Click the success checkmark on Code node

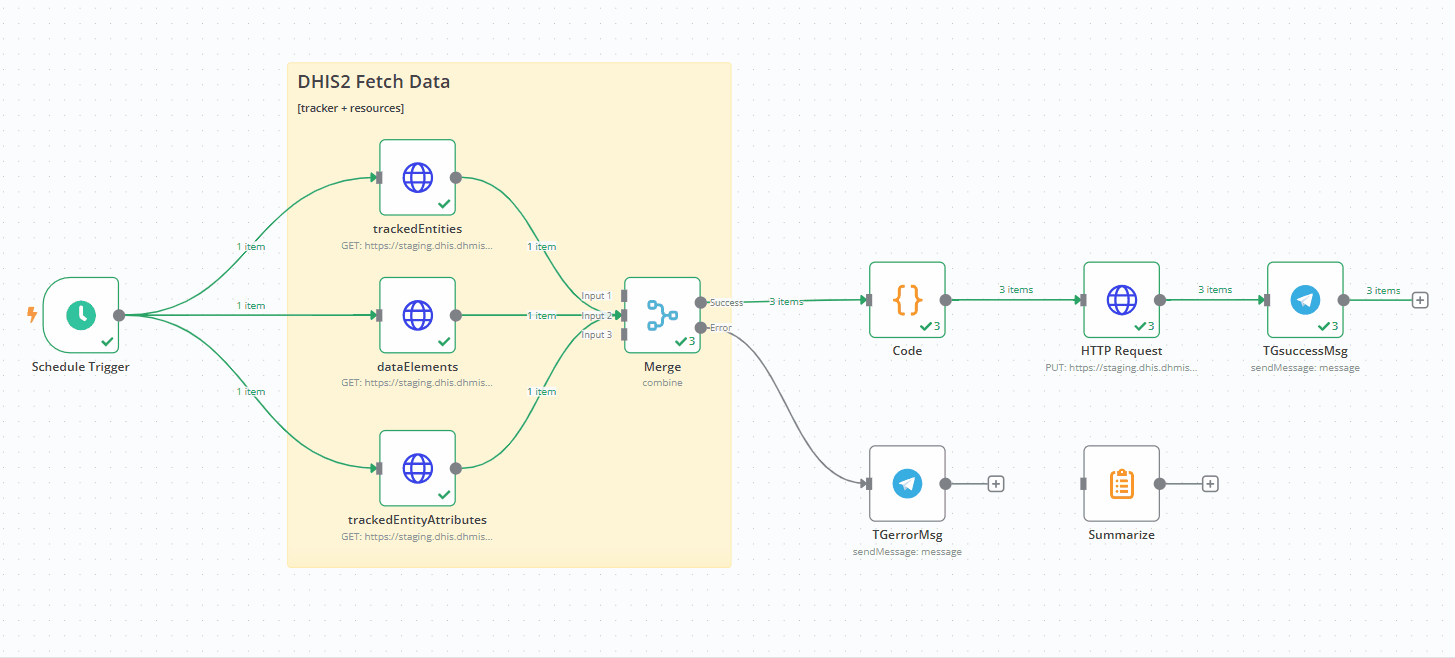click(926, 326)
